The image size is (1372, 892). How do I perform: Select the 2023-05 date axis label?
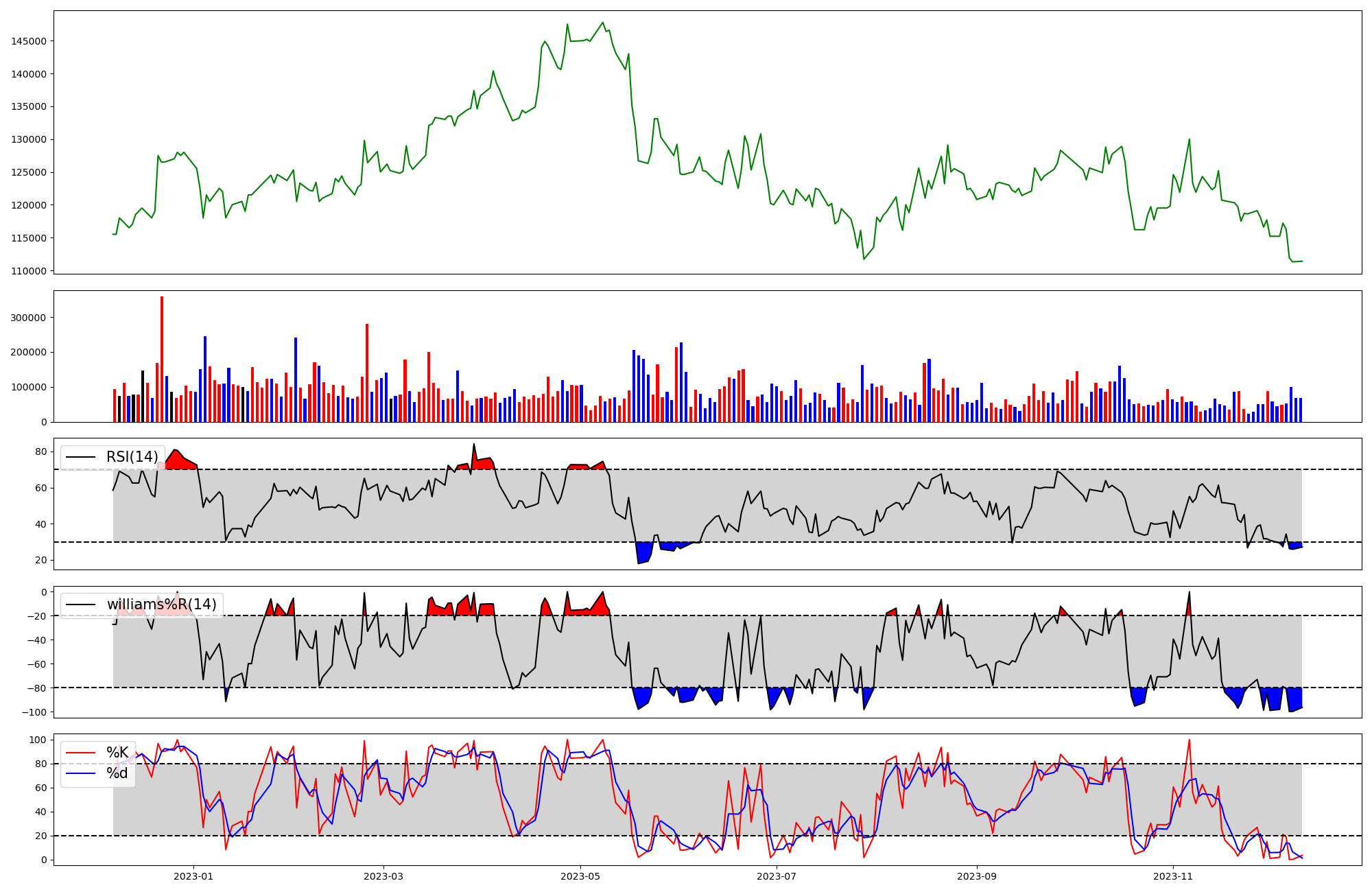coord(580,876)
